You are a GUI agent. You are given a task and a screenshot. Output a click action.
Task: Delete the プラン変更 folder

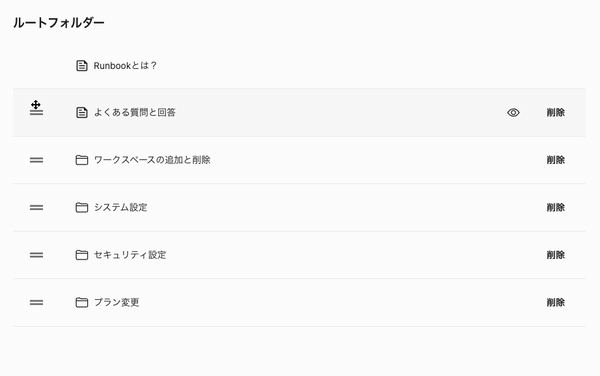pyautogui.click(x=556, y=302)
